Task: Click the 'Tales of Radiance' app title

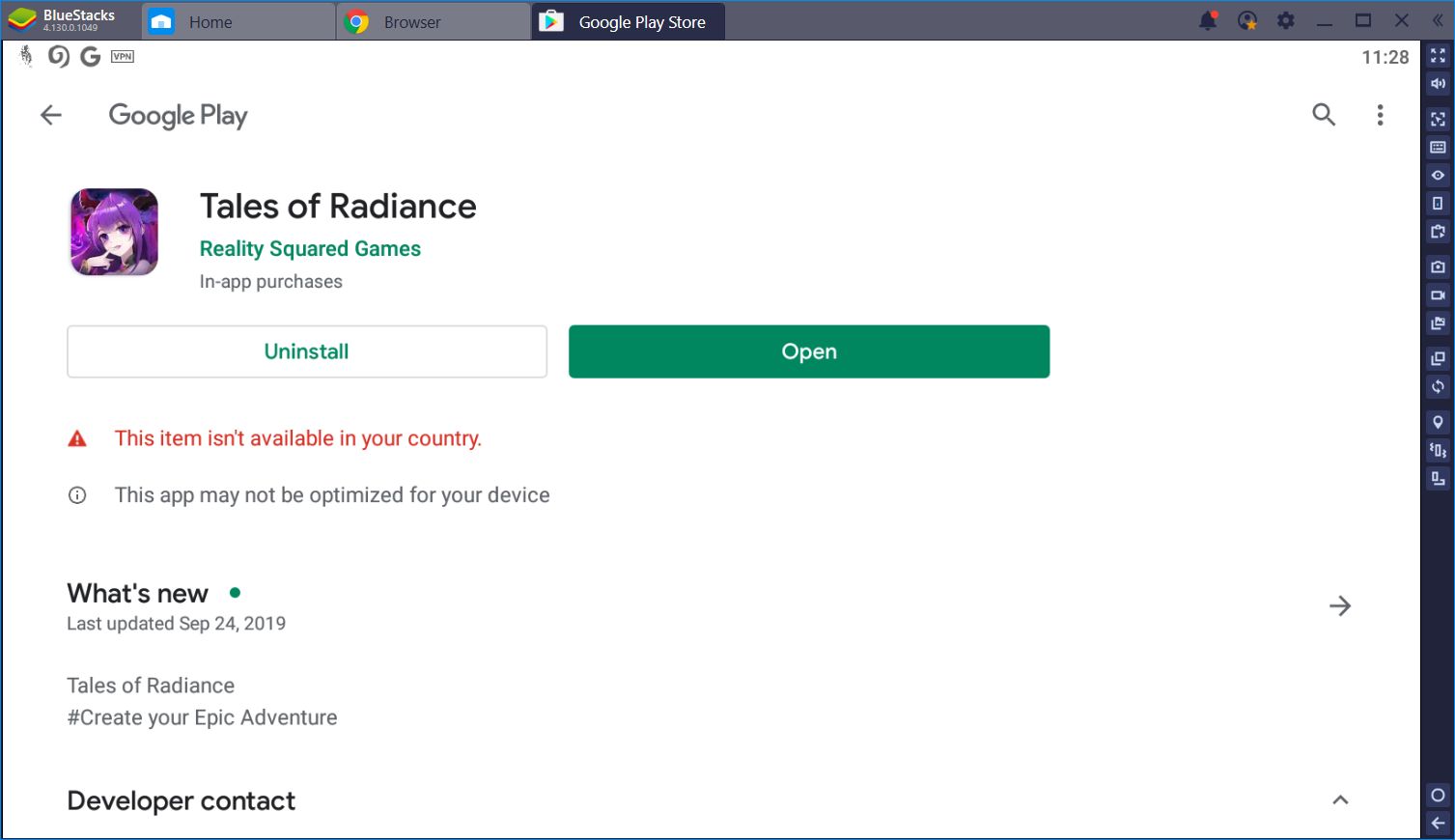Action: [338, 207]
